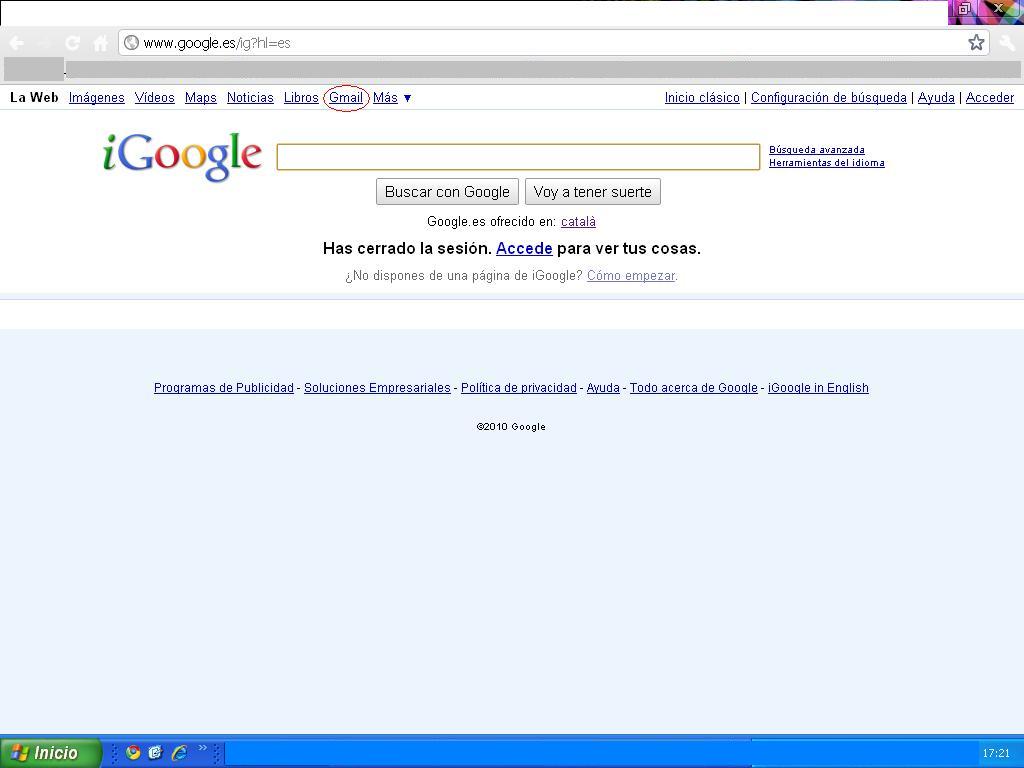Open Política de privacidad footer link

(x=519, y=387)
